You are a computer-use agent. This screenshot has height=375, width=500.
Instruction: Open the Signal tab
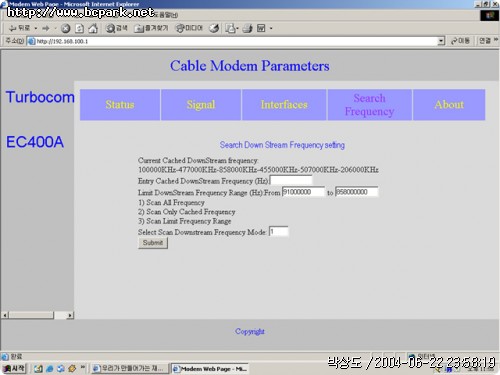[x=201, y=105]
